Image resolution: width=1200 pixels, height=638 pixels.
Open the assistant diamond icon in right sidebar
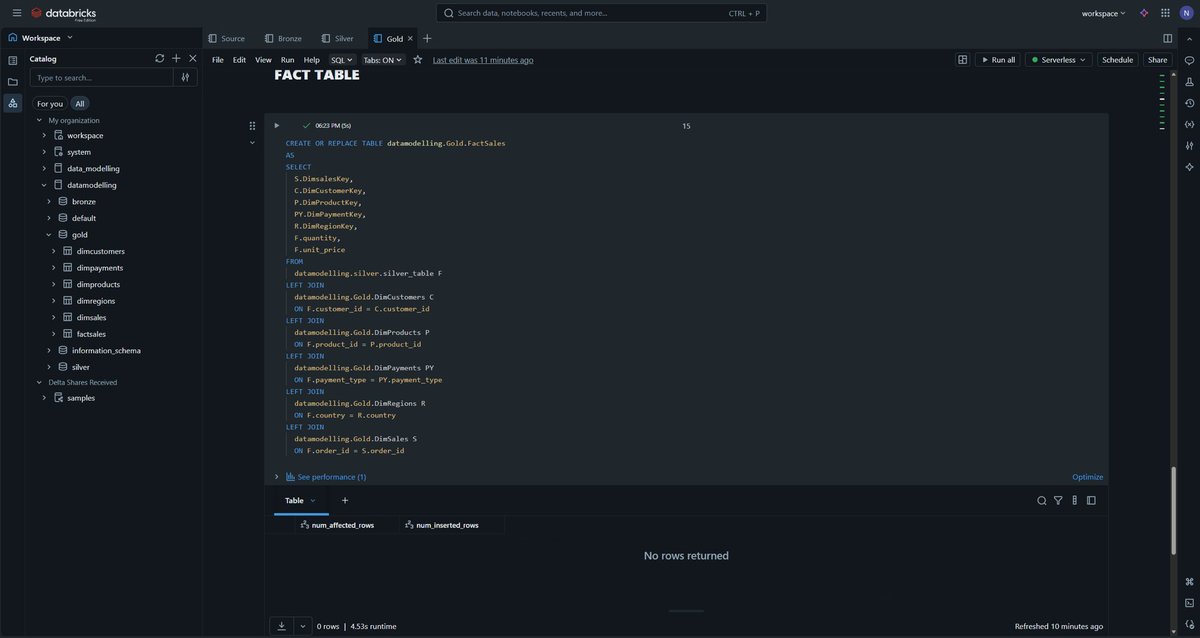(1189, 166)
